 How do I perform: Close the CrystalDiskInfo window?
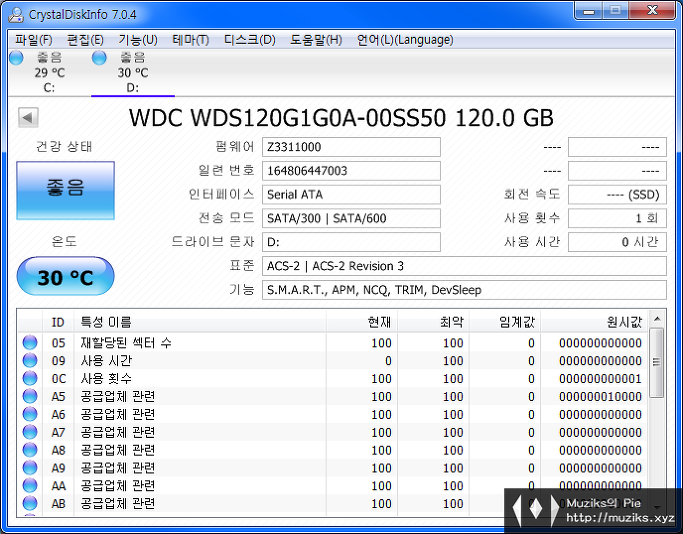click(x=652, y=10)
